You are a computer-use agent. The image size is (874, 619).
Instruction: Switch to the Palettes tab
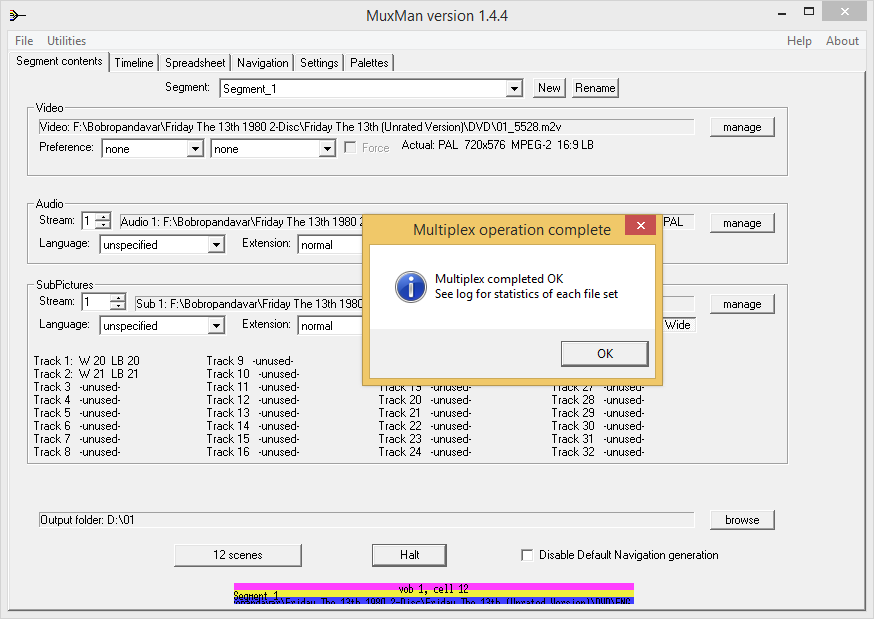[369, 63]
